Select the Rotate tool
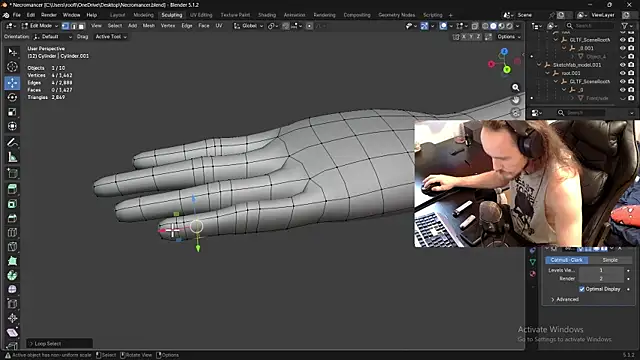Viewport: 640px width, 360px height. tap(12, 97)
